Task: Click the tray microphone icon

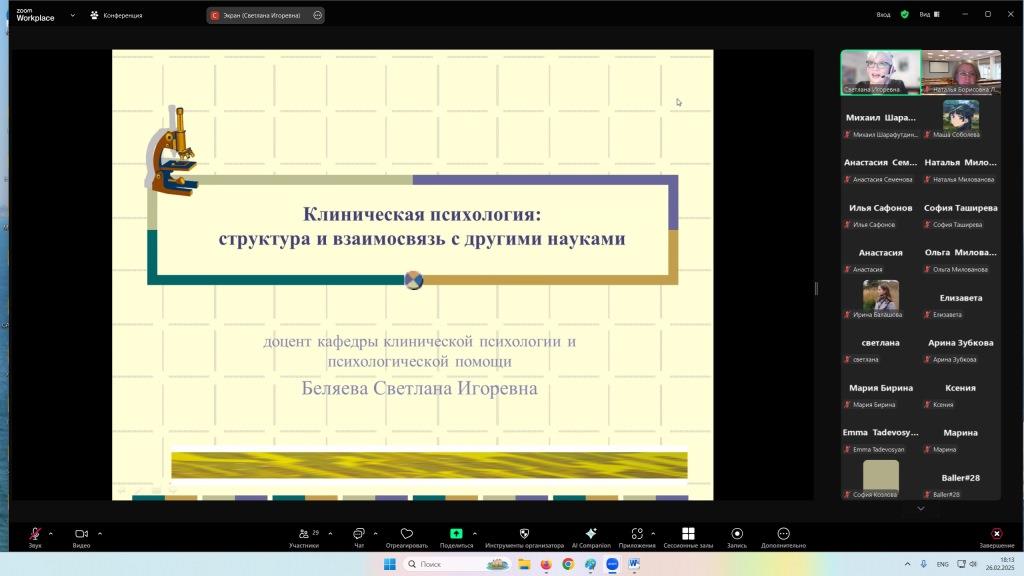Action: click(923, 564)
